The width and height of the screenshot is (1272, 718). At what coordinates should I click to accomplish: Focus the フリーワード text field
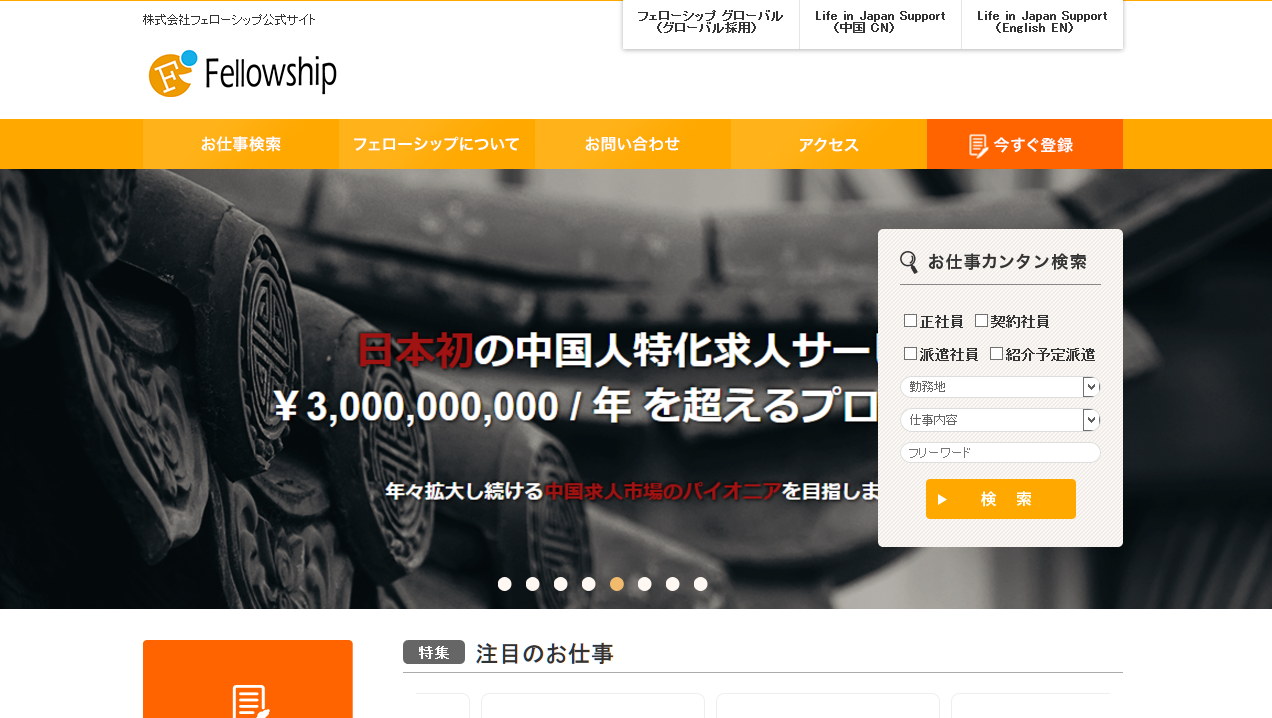click(1000, 453)
